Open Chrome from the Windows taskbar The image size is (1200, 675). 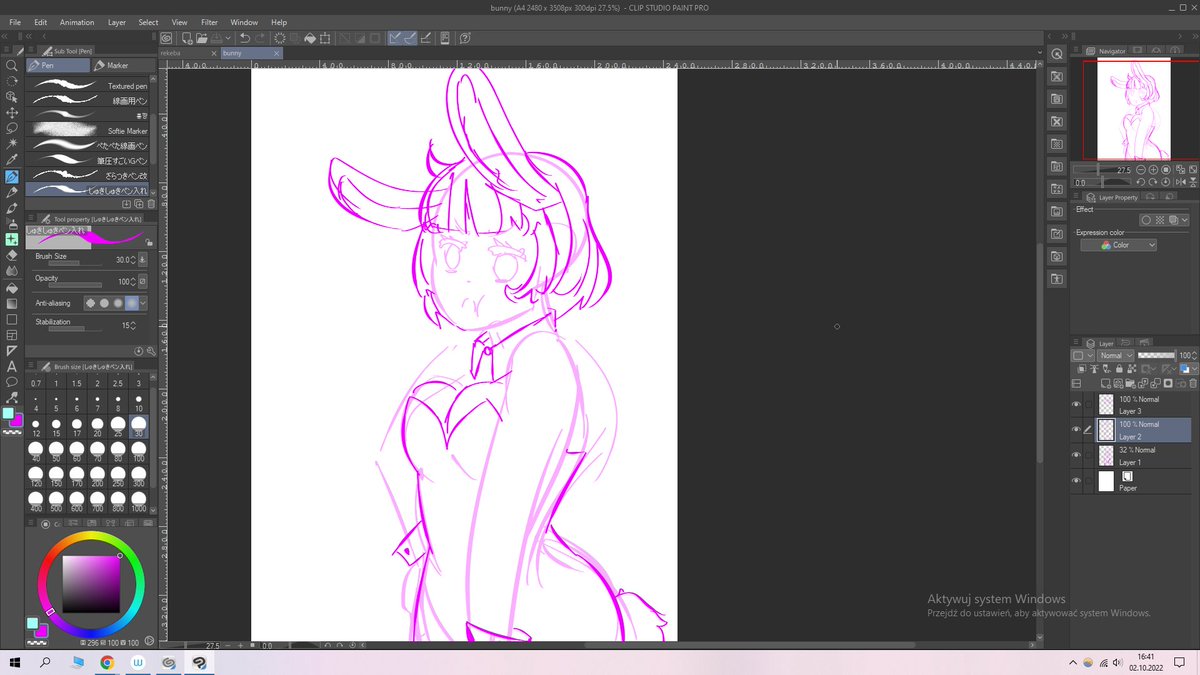coord(107,662)
